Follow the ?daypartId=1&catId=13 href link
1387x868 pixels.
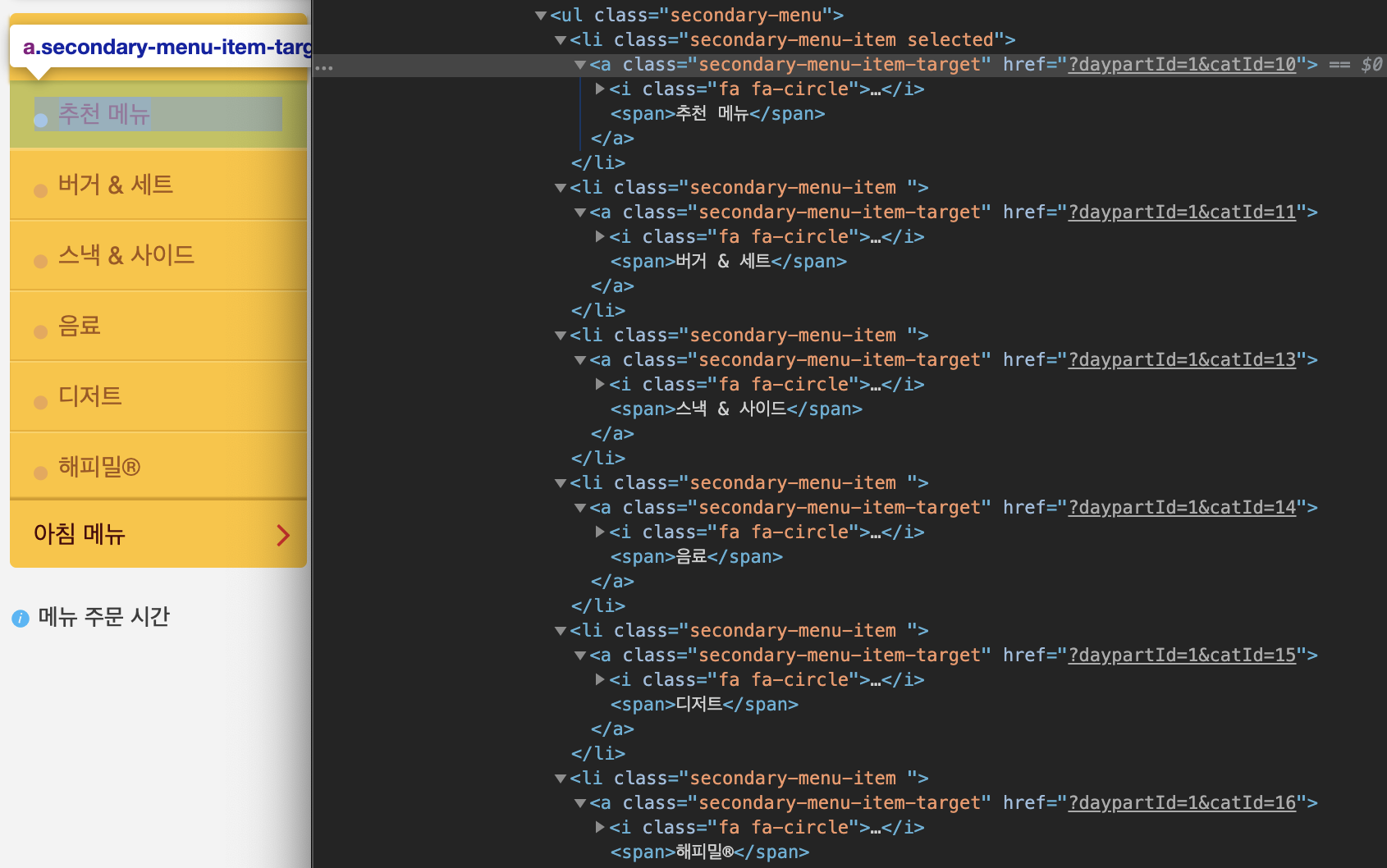coord(1182,360)
